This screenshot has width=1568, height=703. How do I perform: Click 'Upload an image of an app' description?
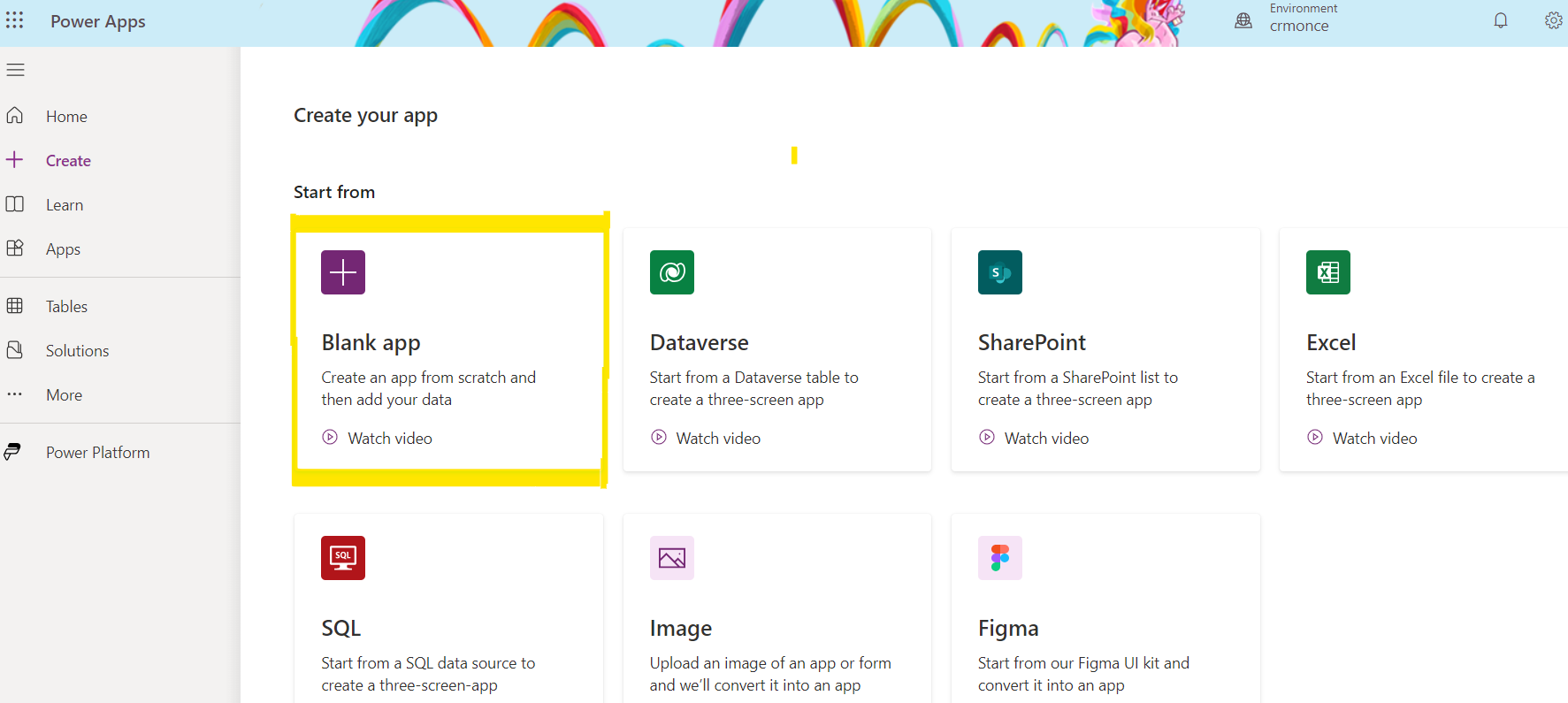[770, 674]
